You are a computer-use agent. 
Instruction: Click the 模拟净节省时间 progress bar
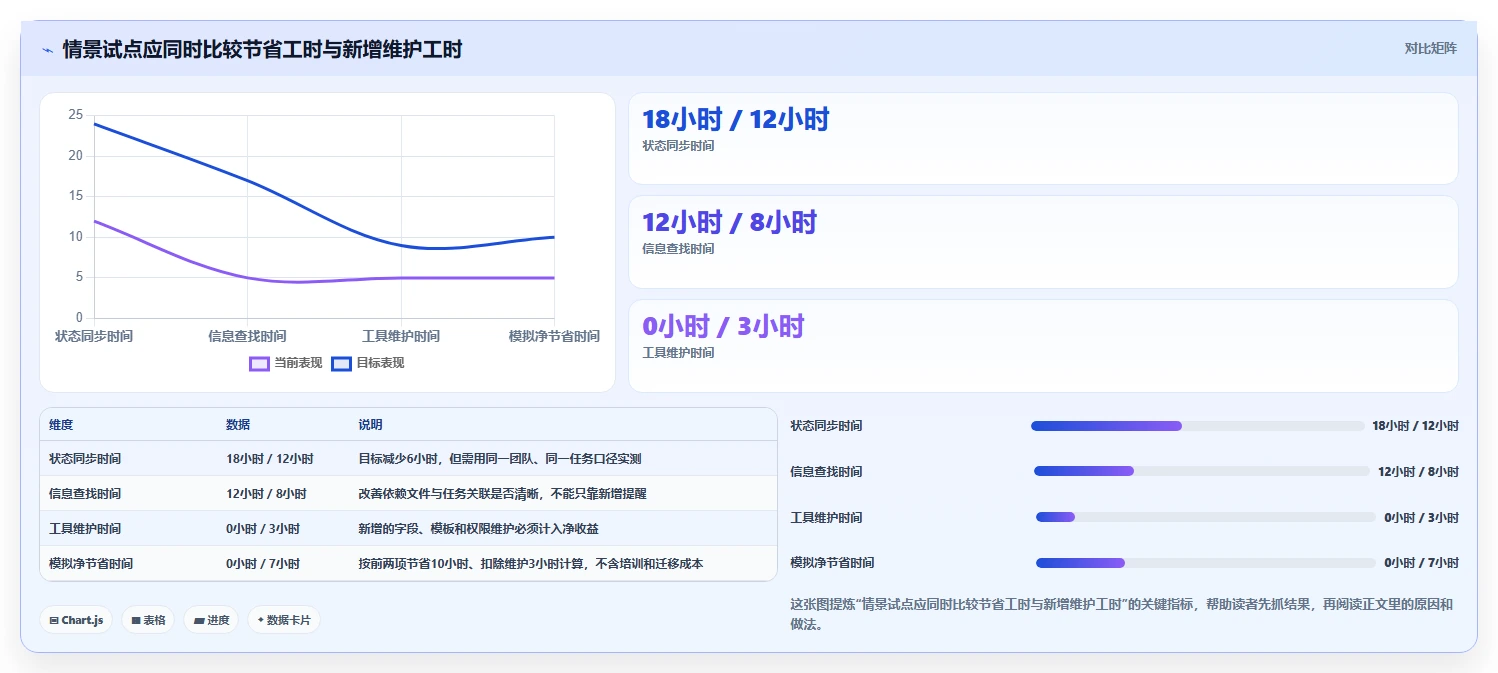tap(1206, 563)
